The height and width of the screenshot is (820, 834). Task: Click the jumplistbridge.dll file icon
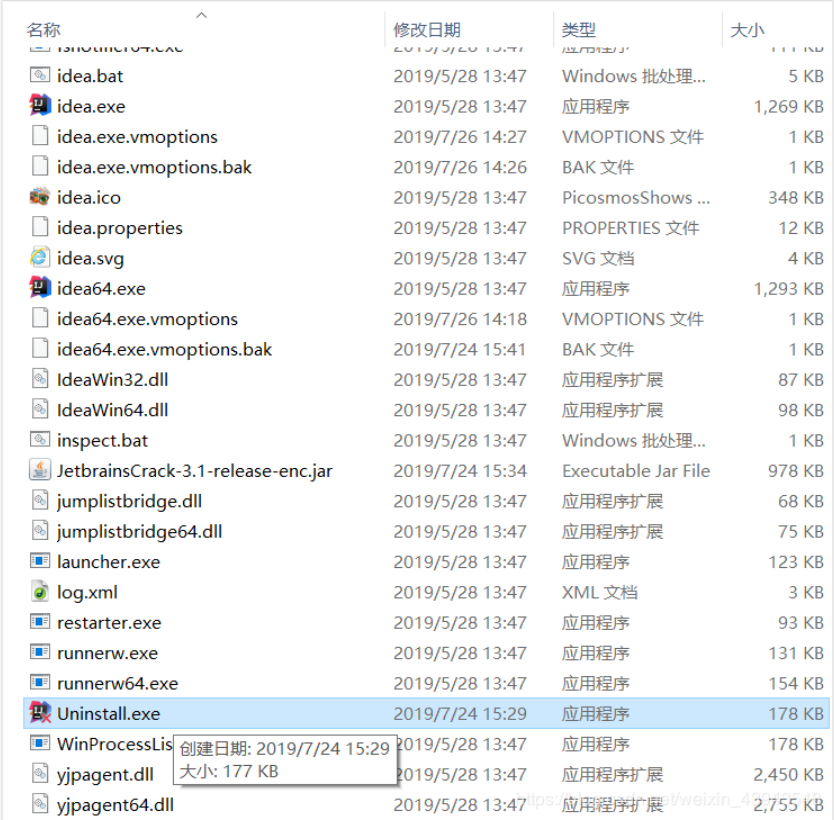pyautogui.click(x=40, y=500)
